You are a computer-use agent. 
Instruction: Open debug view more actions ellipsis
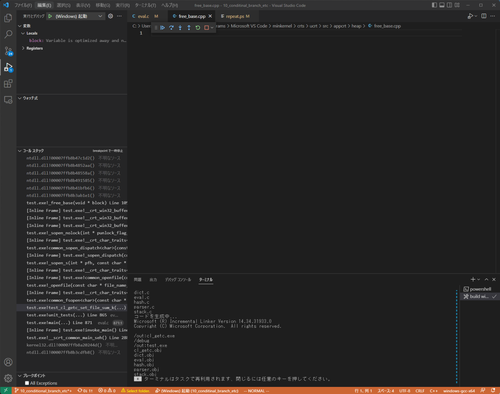tap(119, 16)
